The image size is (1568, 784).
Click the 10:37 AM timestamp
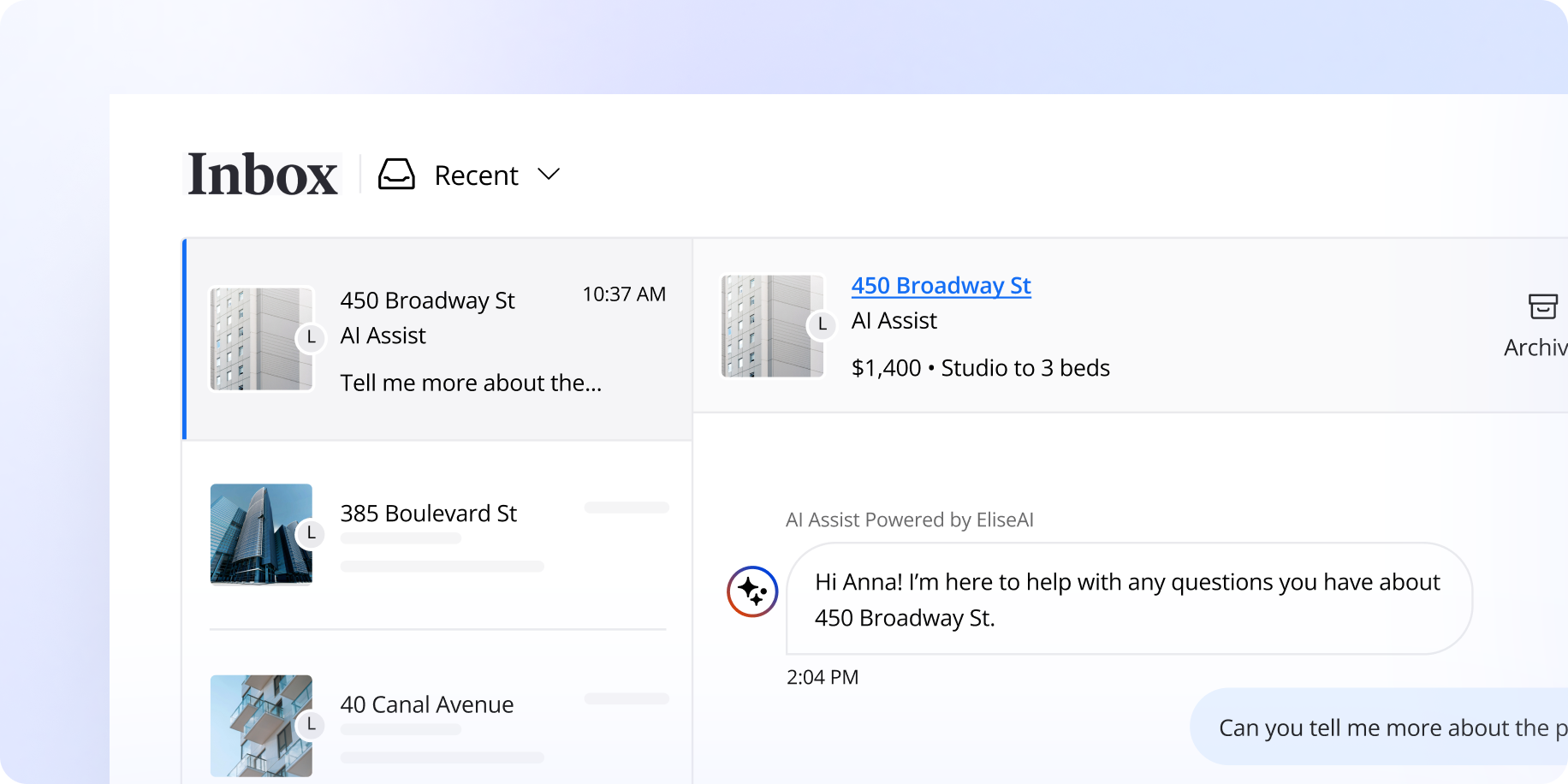(x=624, y=294)
